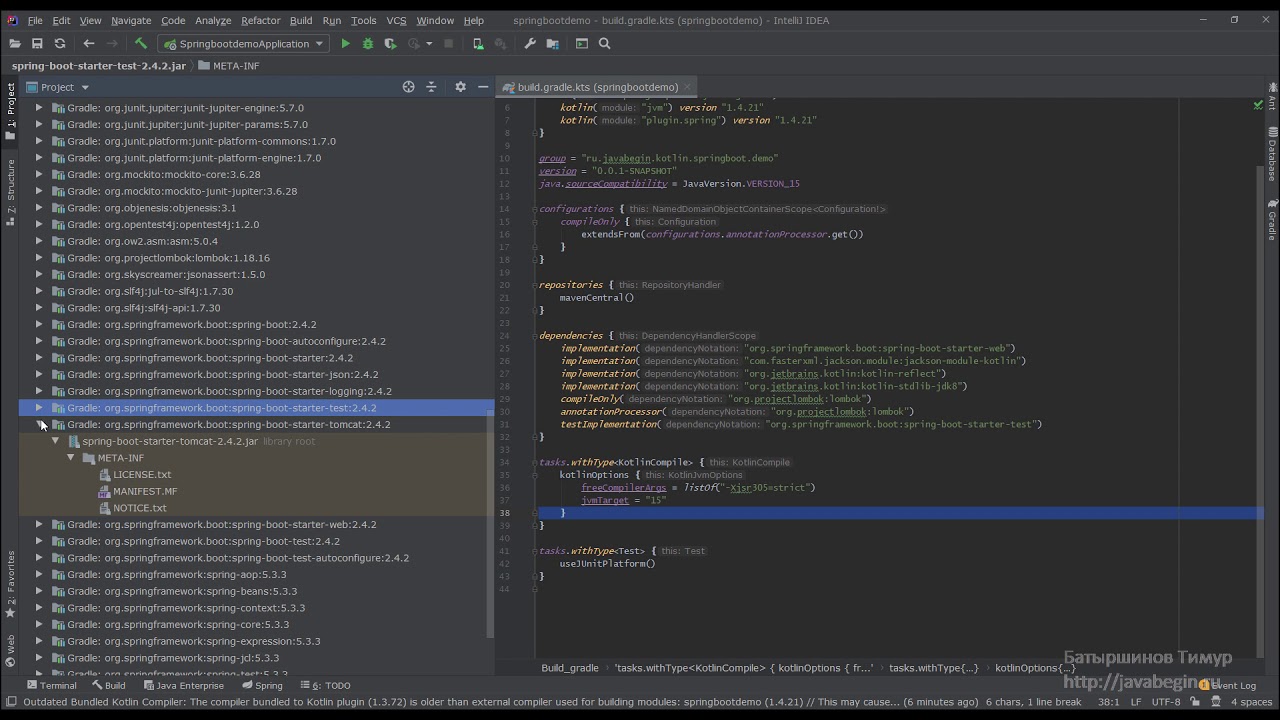This screenshot has height=720, width=1280.
Task: Expand the junit-jupiter-engine:5.7.0 node
Action: coord(39,107)
